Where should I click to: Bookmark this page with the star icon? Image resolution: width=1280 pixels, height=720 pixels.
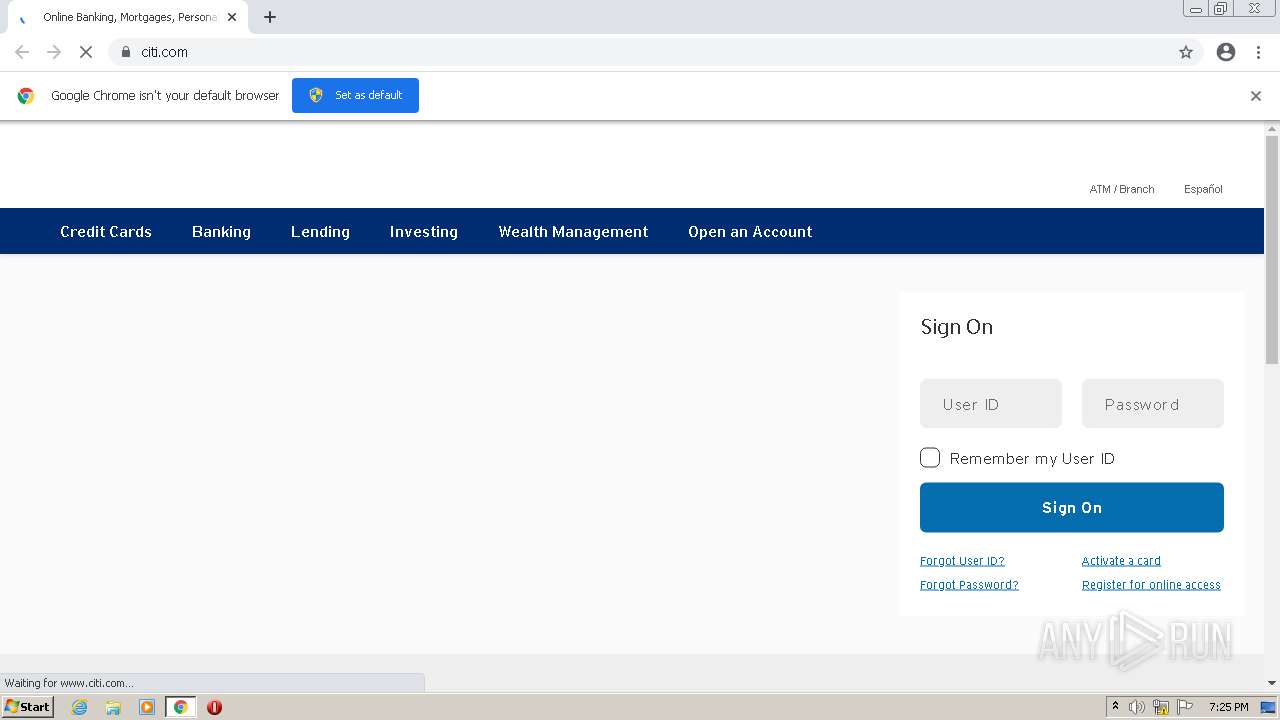click(x=1186, y=52)
